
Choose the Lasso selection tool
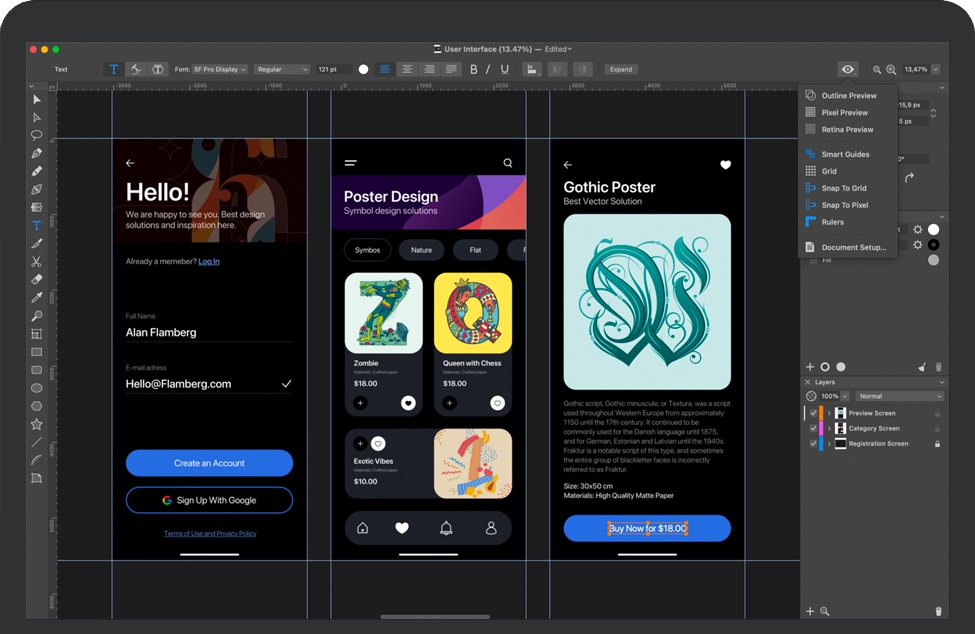tap(37, 135)
